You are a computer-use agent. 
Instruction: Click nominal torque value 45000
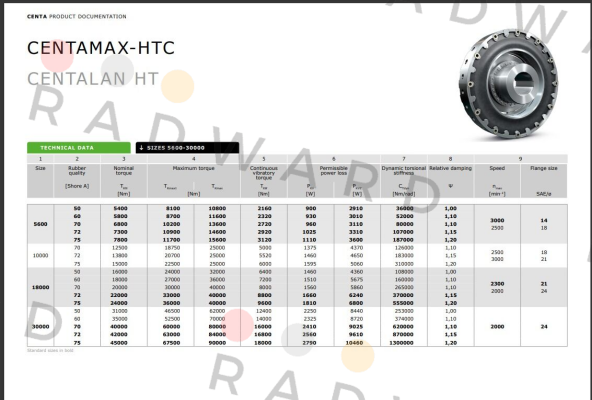119,343
